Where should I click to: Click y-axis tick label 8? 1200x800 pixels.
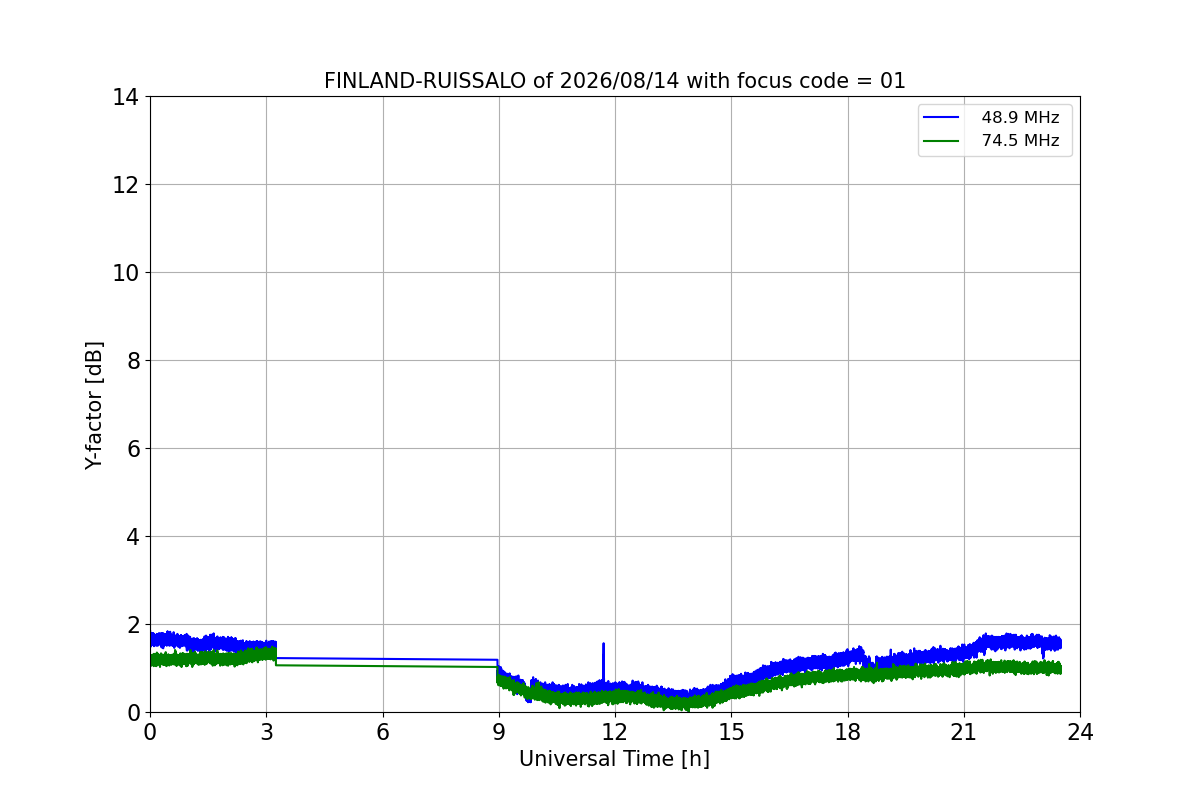point(131,361)
